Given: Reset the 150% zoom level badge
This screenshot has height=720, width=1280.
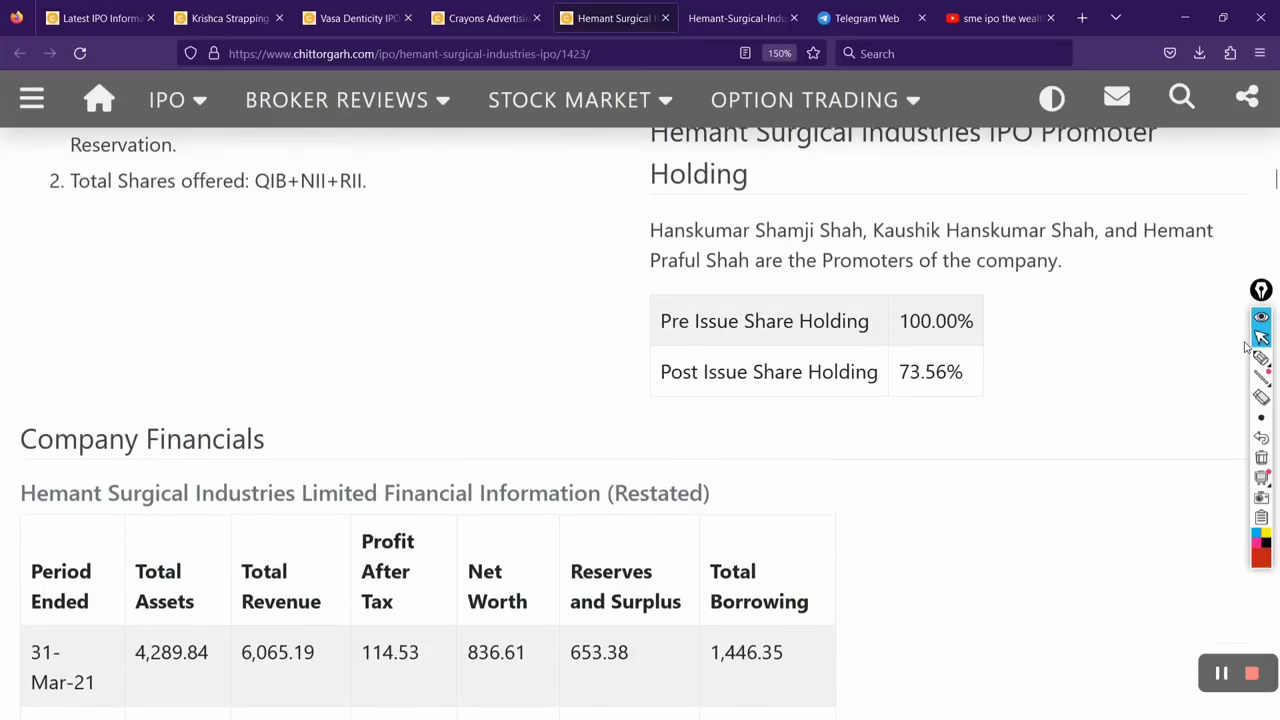Looking at the screenshot, I should pyautogui.click(x=779, y=53).
